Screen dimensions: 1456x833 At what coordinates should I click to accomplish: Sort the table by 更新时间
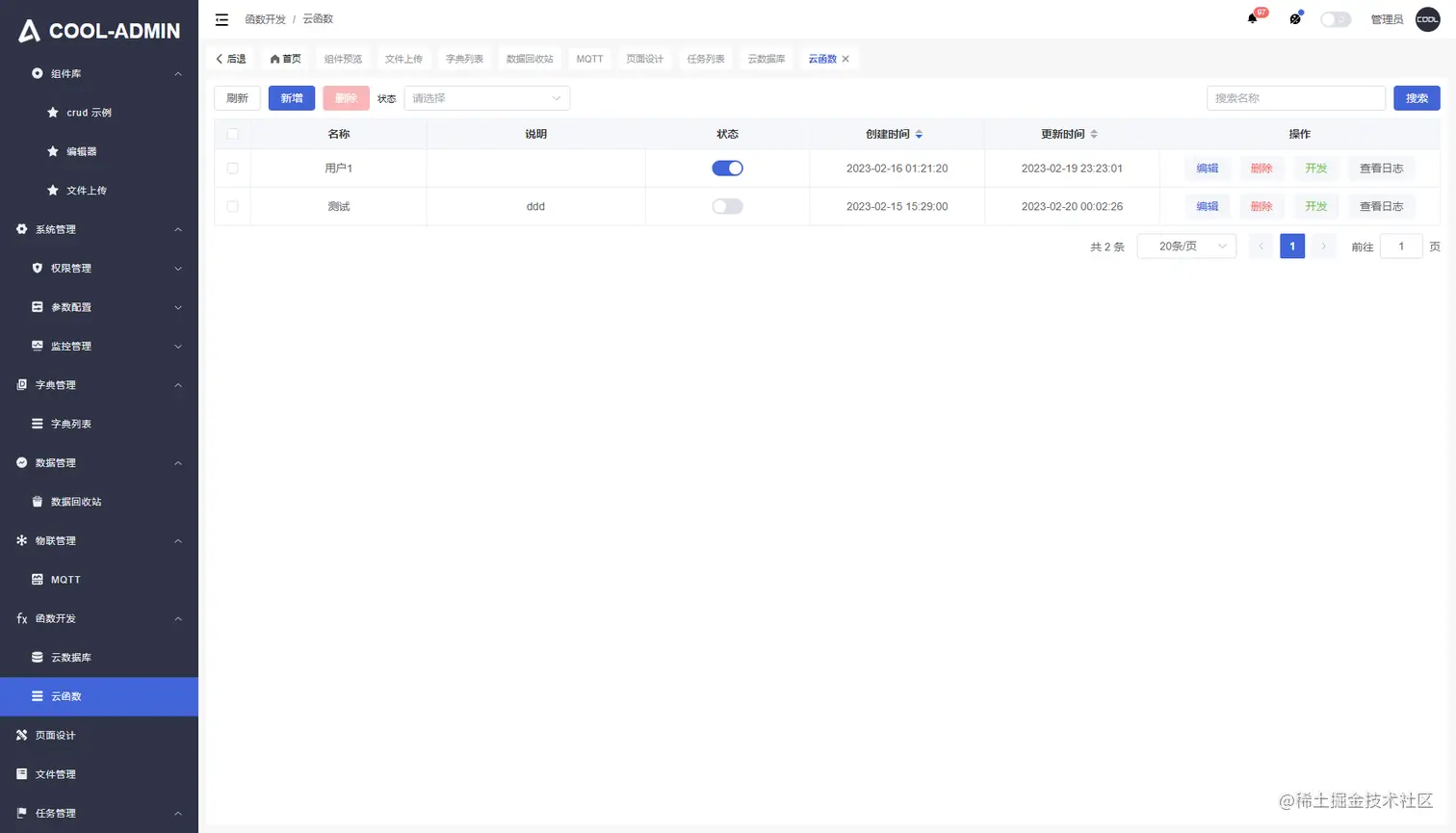pos(1094,134)
